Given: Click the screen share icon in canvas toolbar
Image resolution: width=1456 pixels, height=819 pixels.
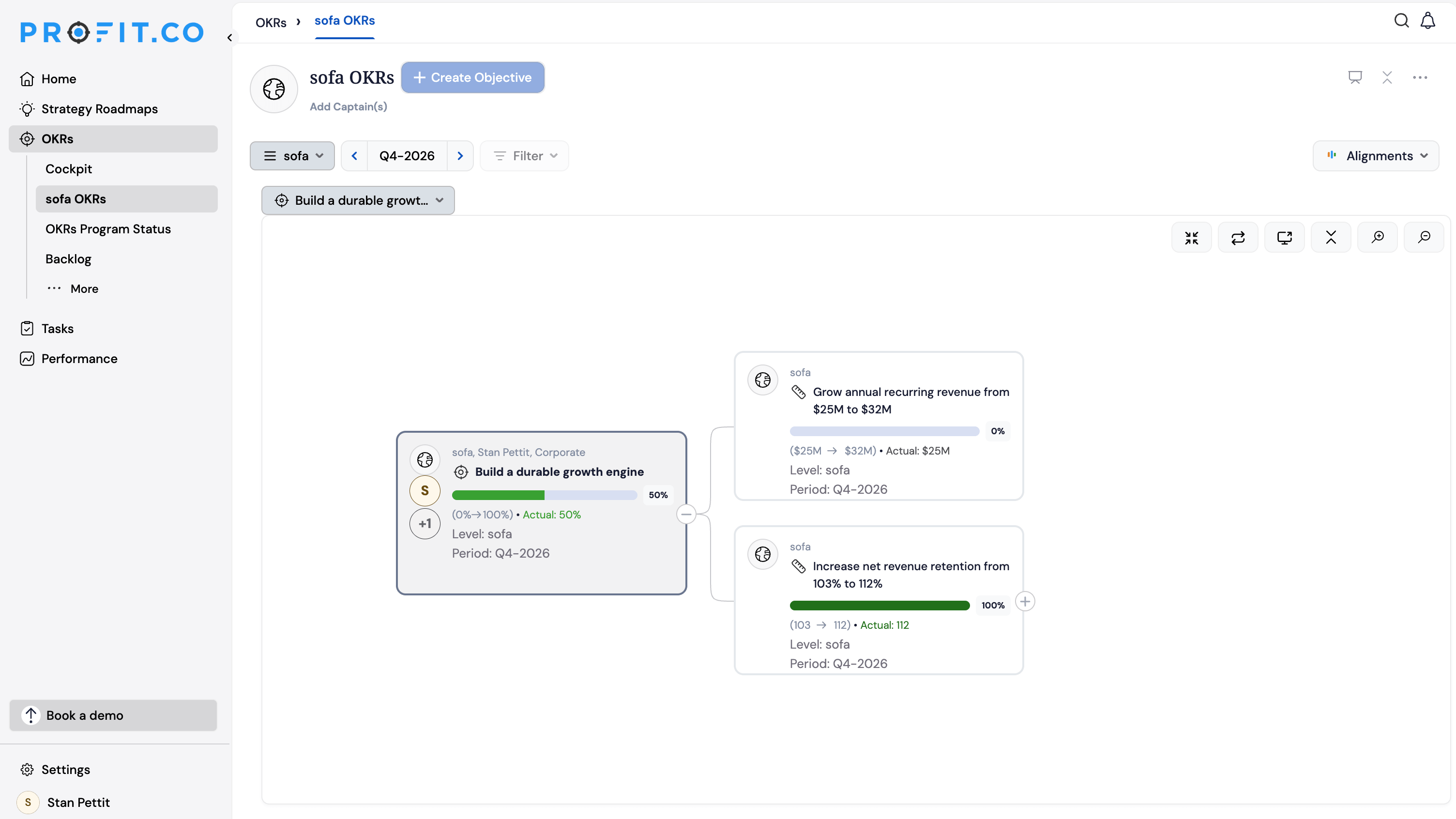Looking at the screenshot, I should [1284, 237].
